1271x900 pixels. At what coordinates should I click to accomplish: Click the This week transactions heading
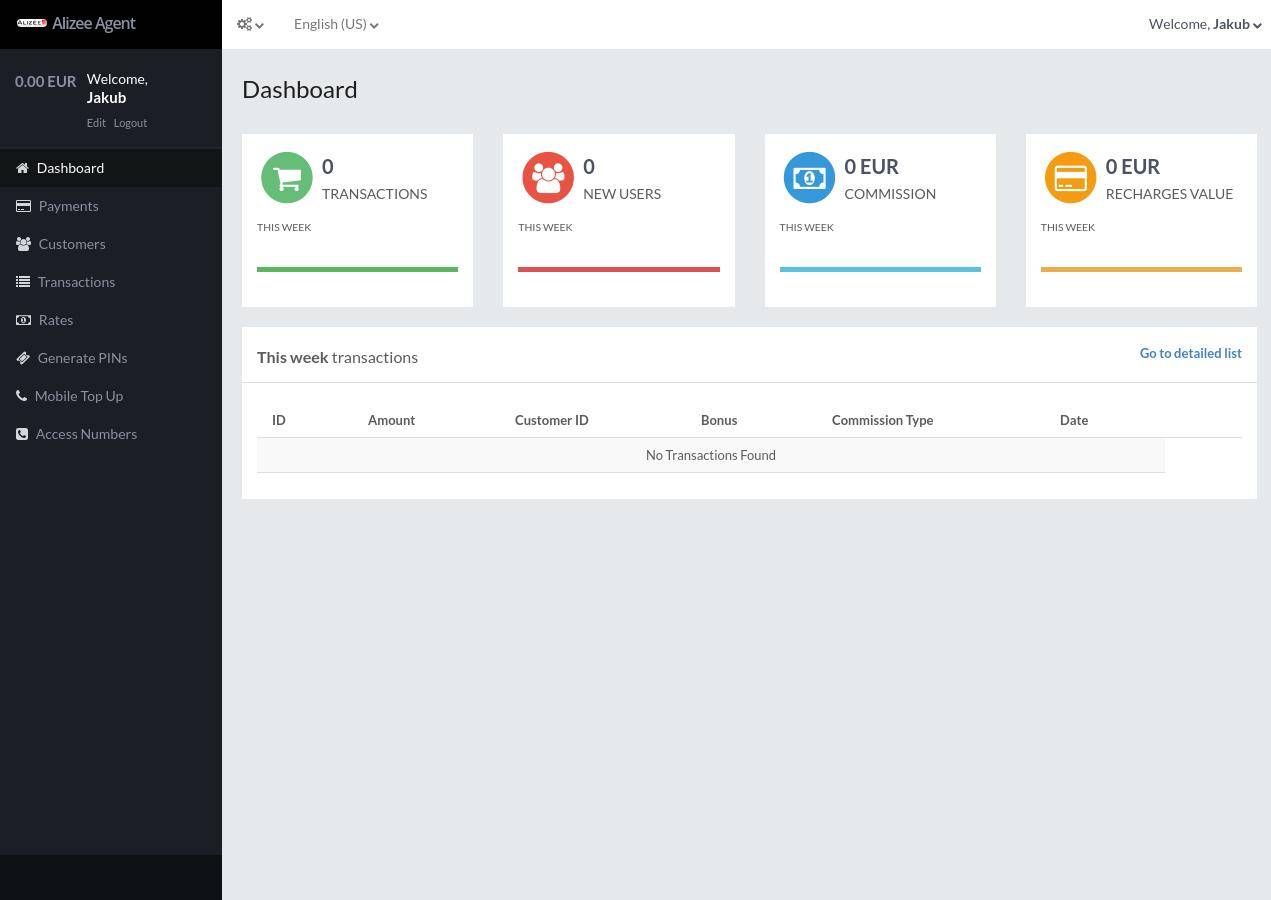tap(337, 357)
